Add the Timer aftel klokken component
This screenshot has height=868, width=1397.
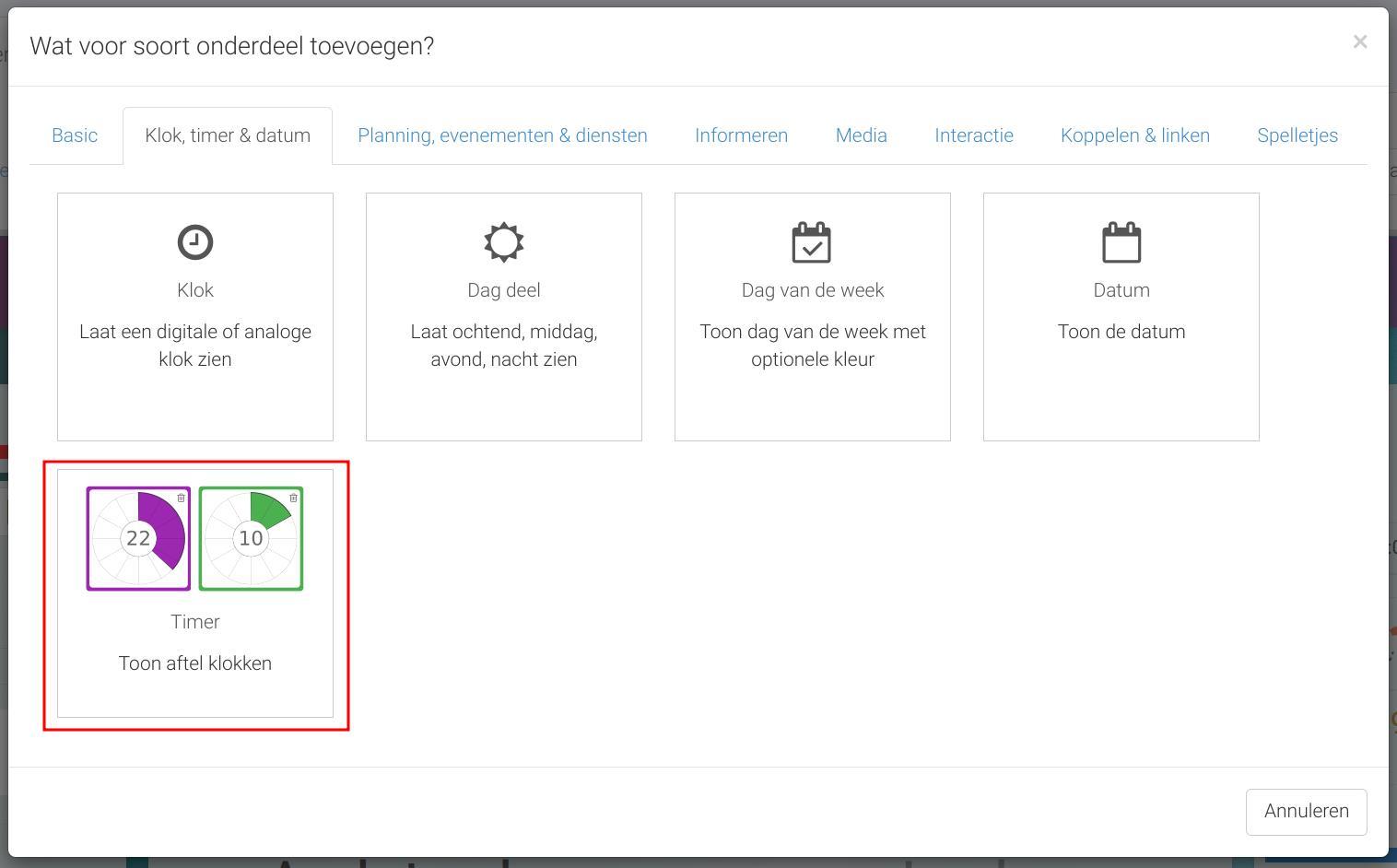coord(195,593)
